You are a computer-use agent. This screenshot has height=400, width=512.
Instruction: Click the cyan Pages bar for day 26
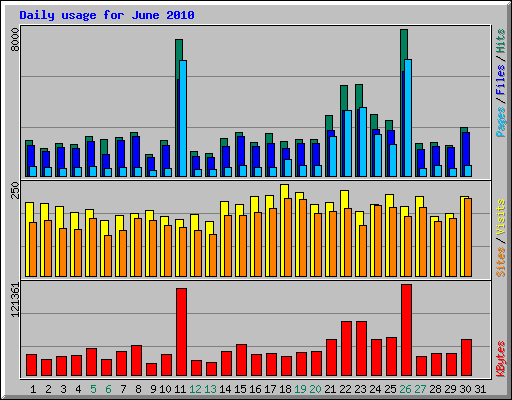[x=408, y=118]
